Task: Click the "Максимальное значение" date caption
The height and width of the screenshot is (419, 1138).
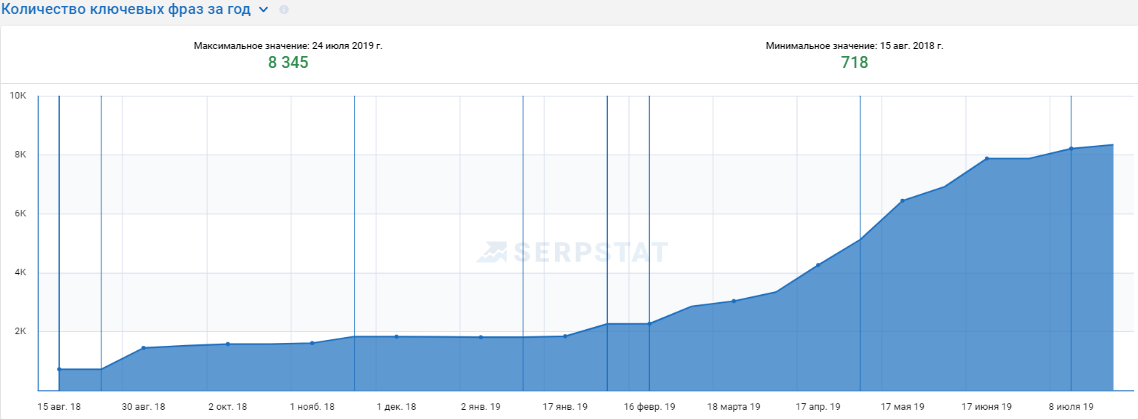Action: [x=288, y=46]
